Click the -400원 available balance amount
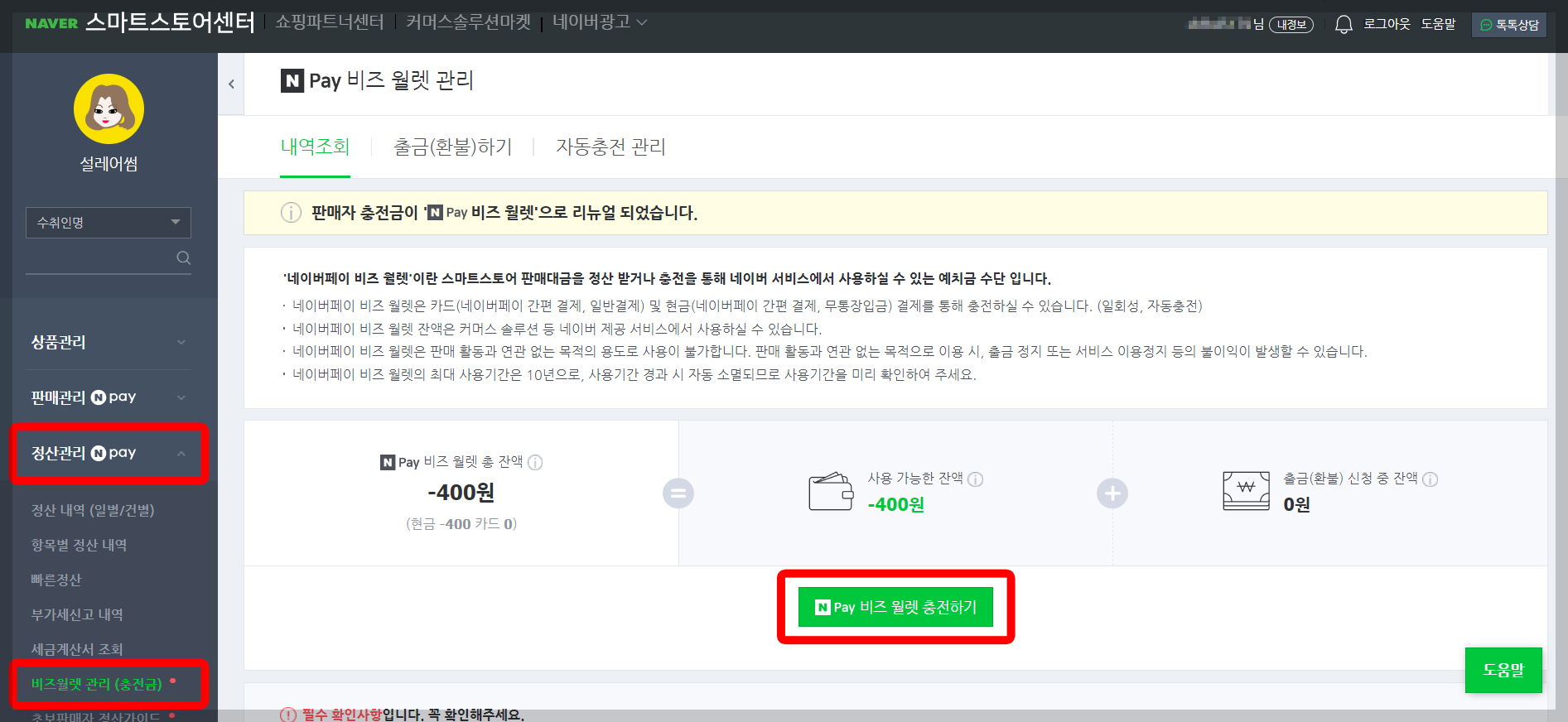1568x722 pixels. click(x=895, y=504)
